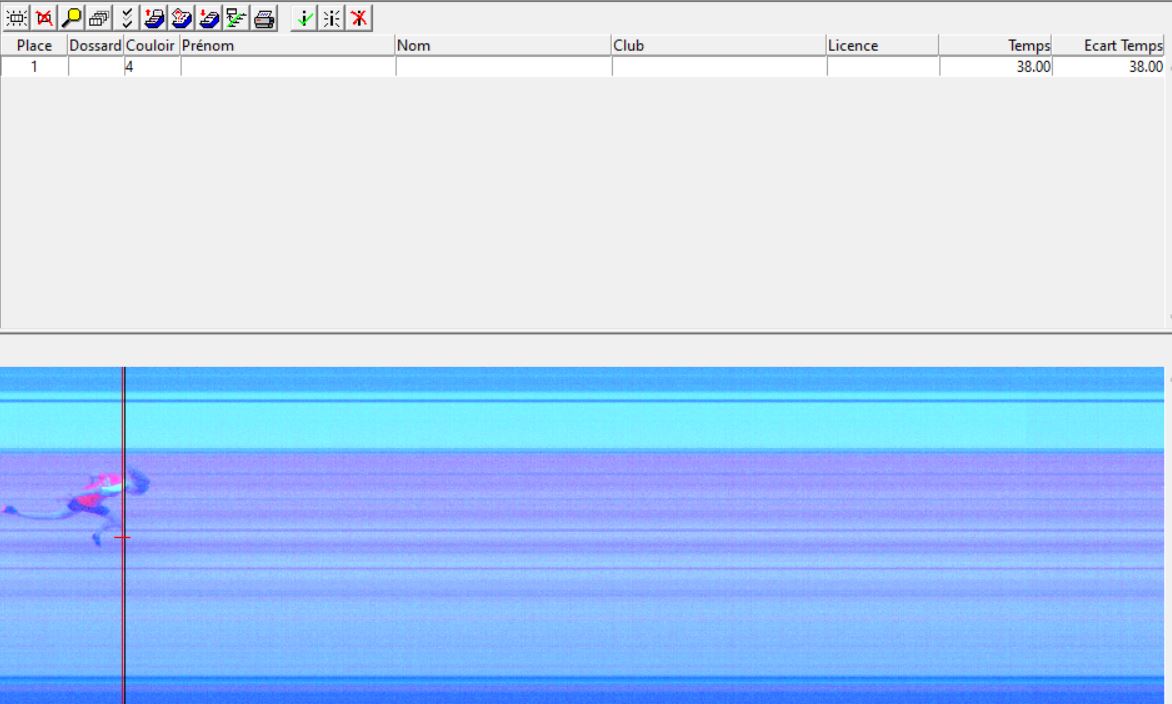Click the stacked rows duplicate icon
Image resolution: width=1172 pixels, height=704 pixels.
coord(99,18)
